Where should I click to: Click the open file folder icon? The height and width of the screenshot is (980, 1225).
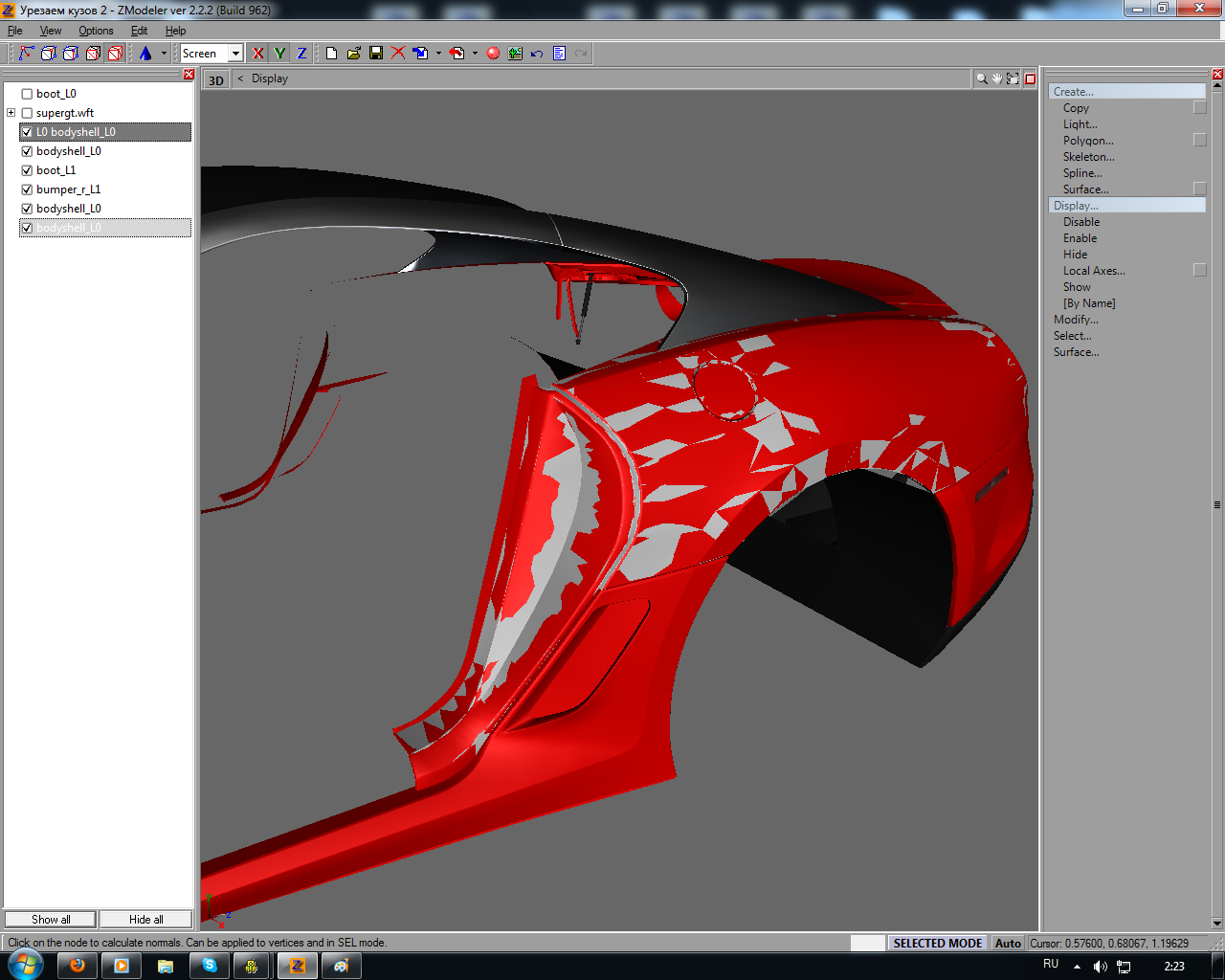tap(353, 54)
